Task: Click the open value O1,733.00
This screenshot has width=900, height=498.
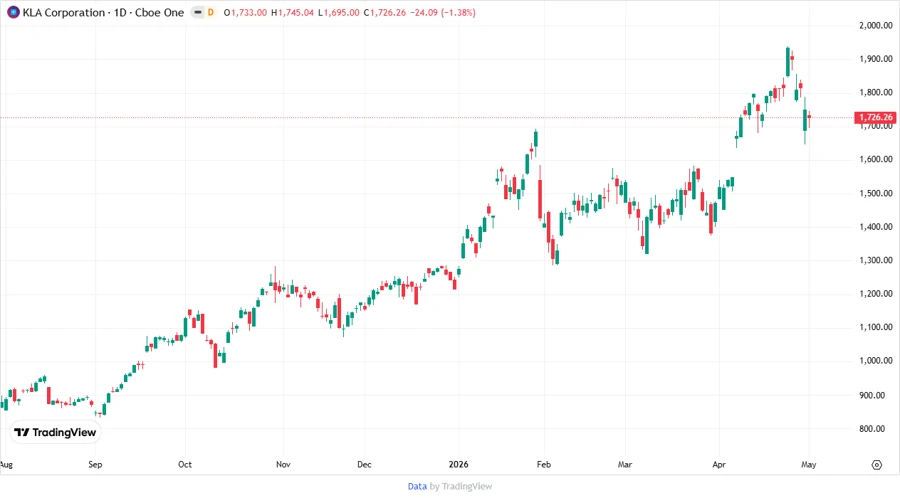Action: pos(245,13)
